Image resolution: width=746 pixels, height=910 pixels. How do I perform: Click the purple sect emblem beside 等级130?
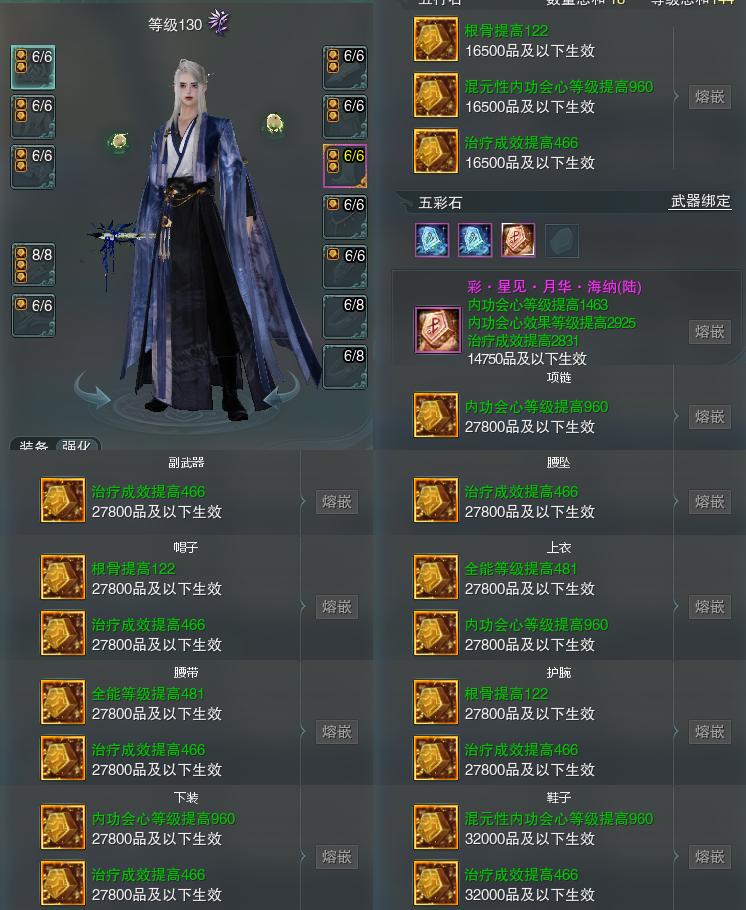click(x=219, y=23)
